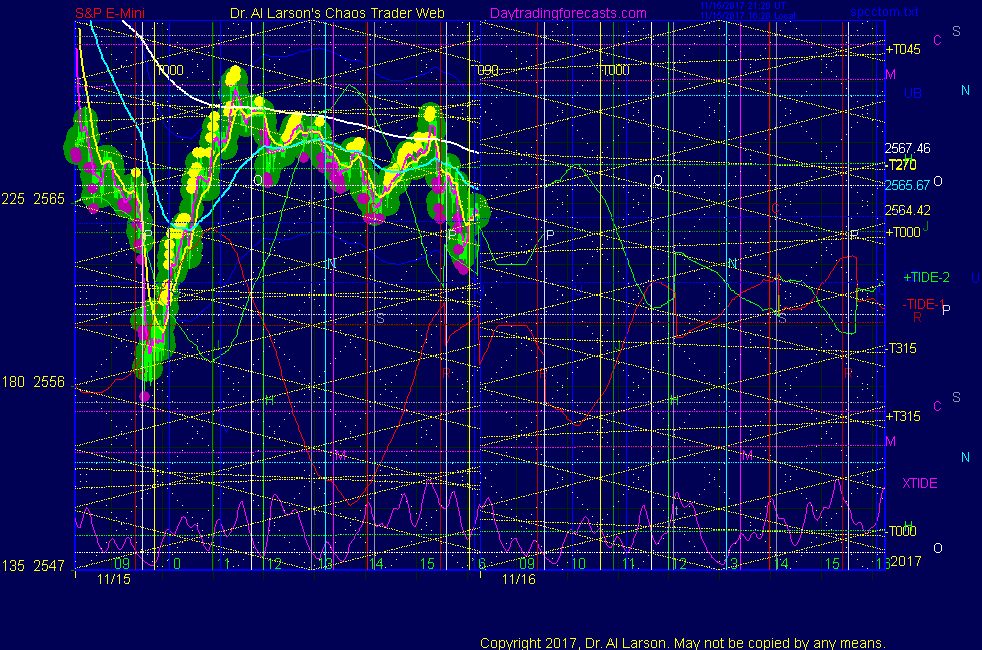Click the "135 2547" price axis label
The image size is (982, 650).
click(x=33, y=566)
